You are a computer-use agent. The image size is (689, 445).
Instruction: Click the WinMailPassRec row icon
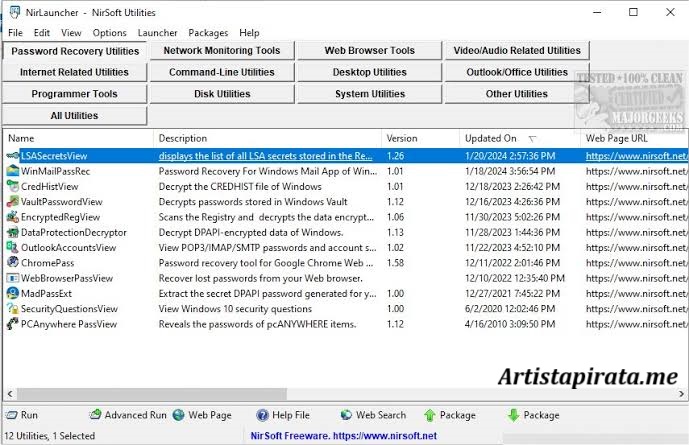coord(13,171)
